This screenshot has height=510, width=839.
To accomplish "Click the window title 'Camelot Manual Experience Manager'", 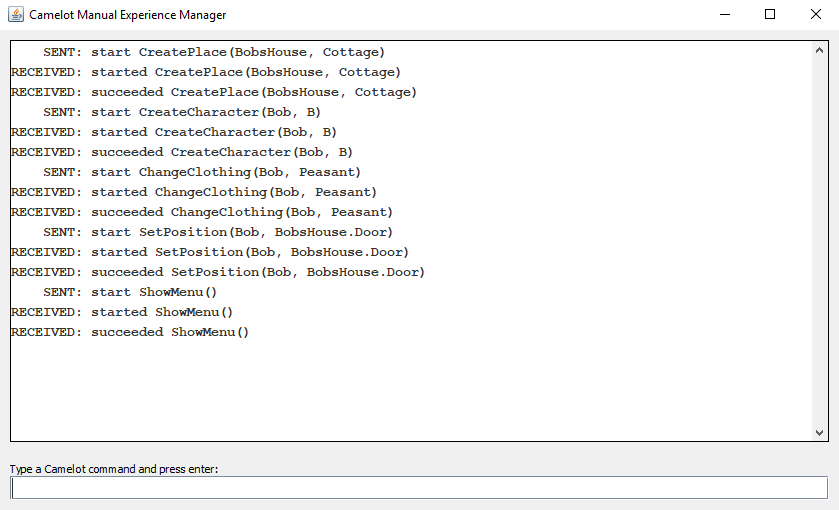I will 128,15.
